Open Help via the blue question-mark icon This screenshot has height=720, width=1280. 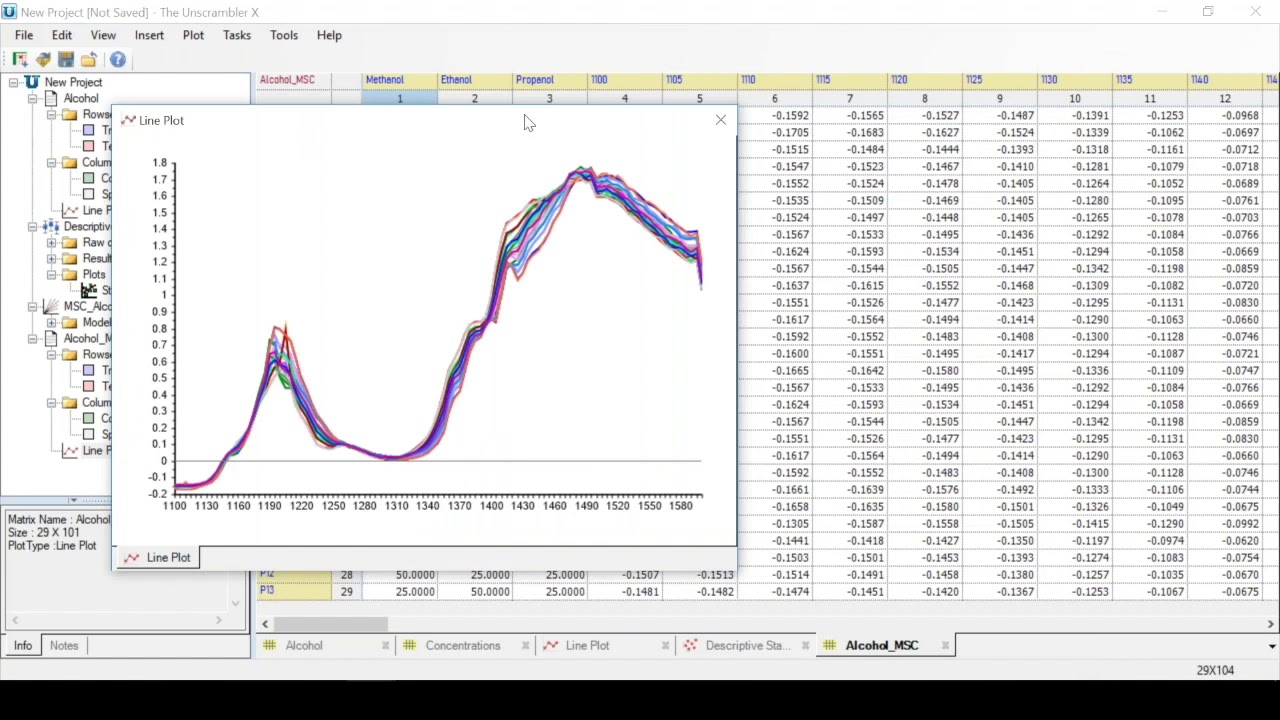pos(118,60)
